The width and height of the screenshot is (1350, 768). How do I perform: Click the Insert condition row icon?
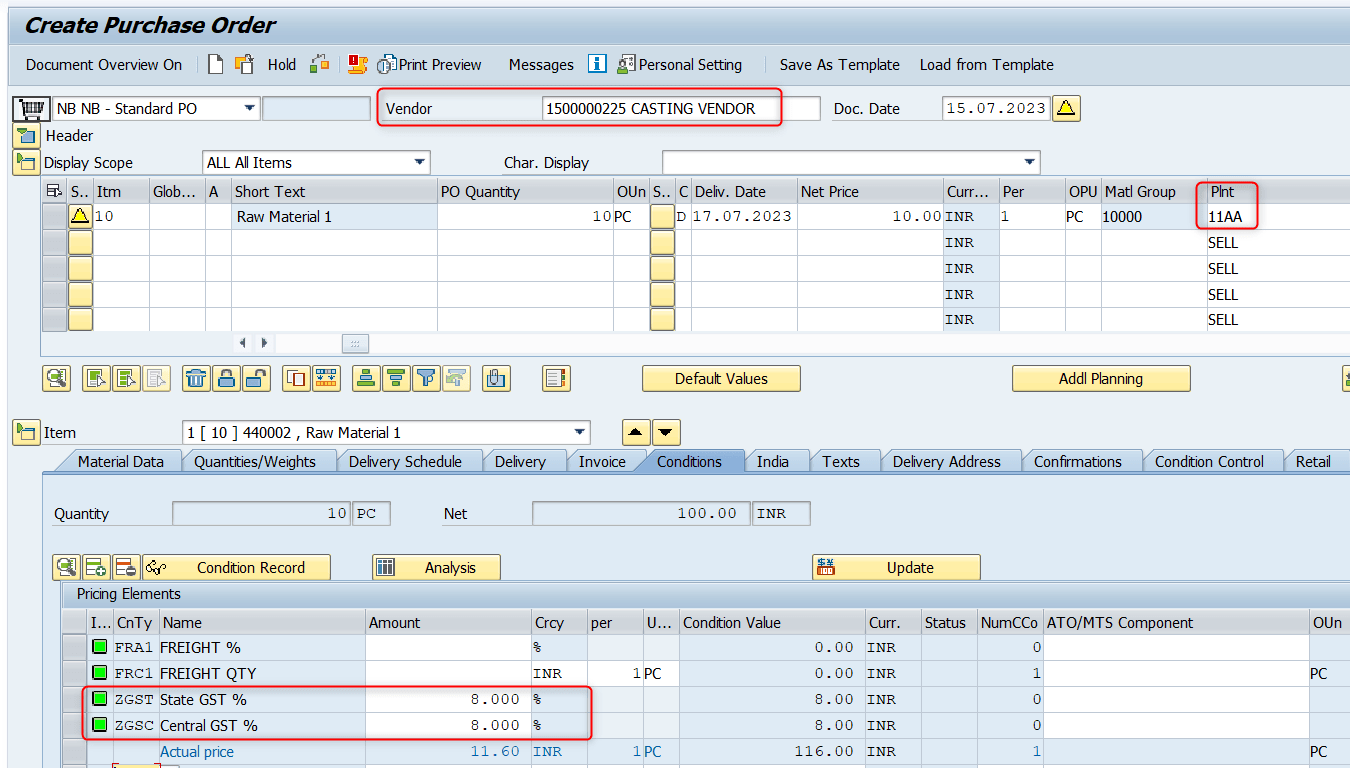(x=96, y=567)
